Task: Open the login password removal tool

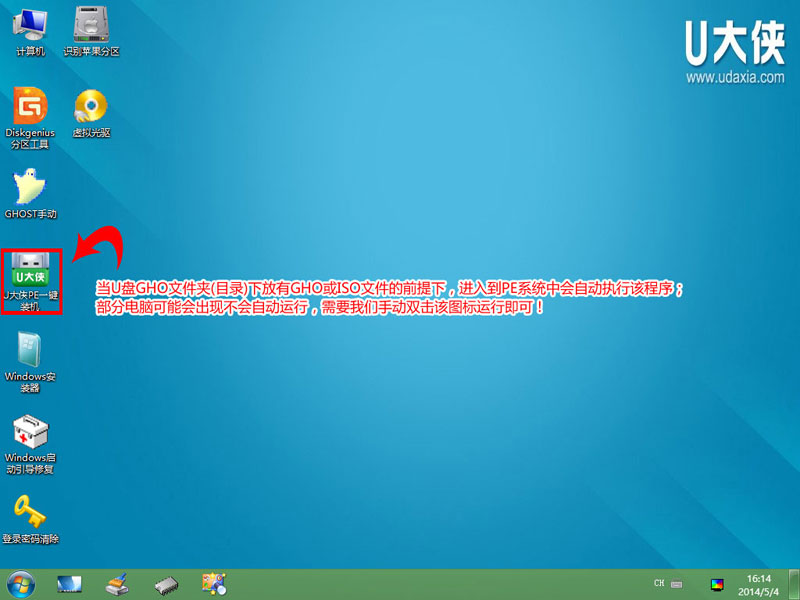Action: 30,516
